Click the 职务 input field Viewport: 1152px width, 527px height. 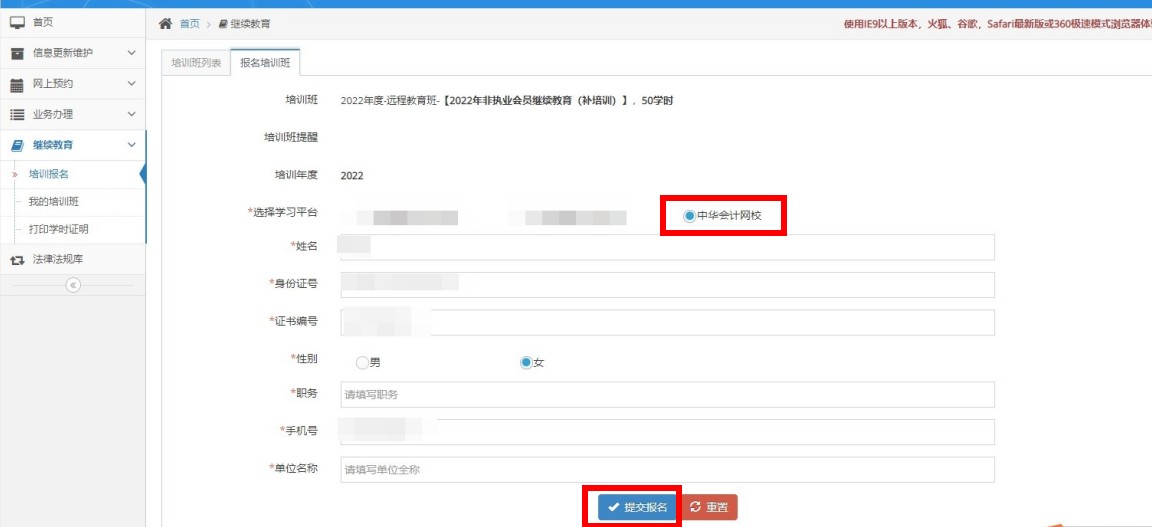(667, 395)
